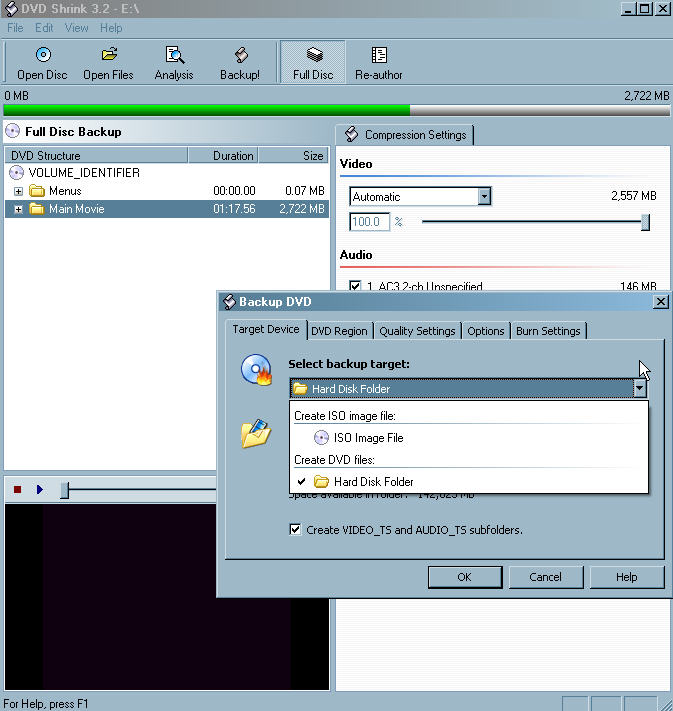
Task: Click the 00:00.00 duration value
Action: tap(234, 191)
